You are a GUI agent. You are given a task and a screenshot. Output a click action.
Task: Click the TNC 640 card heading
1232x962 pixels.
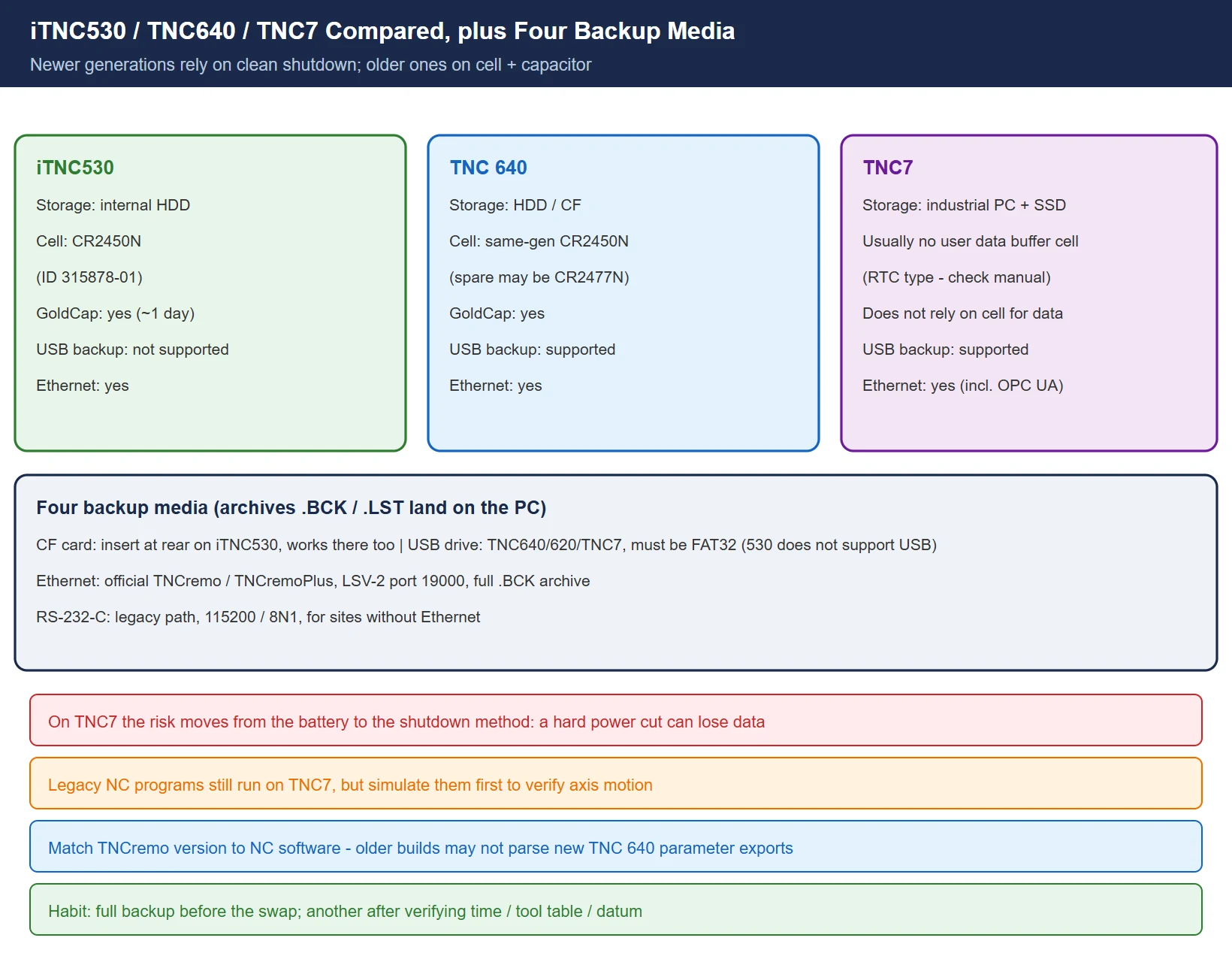tap(488, 168)
